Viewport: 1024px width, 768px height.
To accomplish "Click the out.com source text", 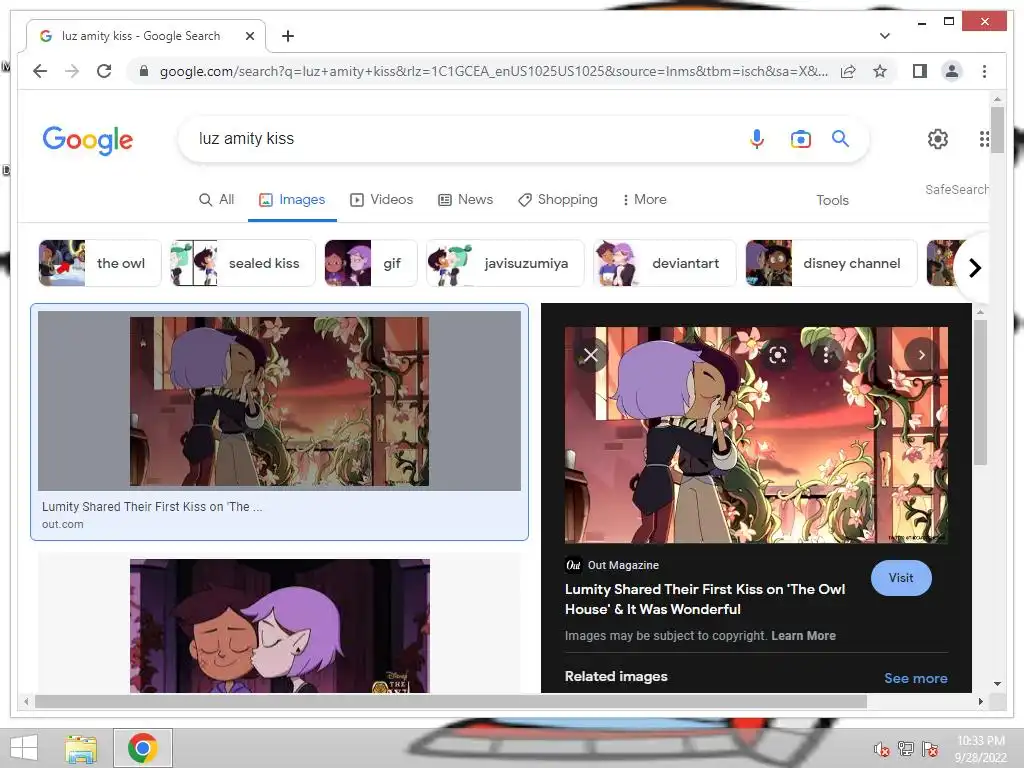I will (x=63, y=524).
